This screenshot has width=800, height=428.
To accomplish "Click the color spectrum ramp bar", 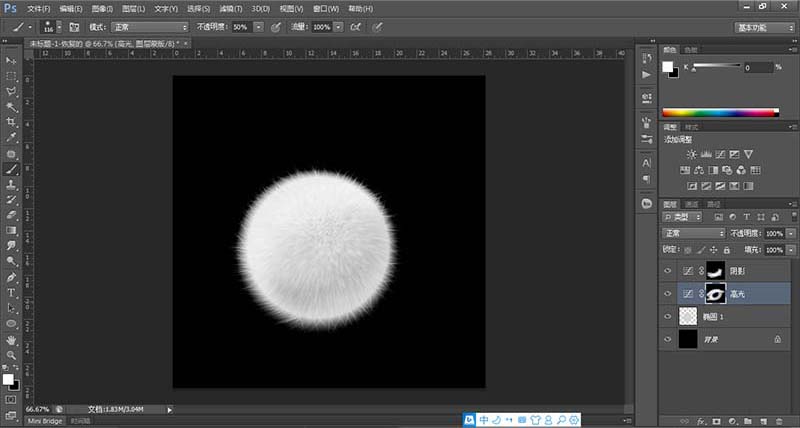I will click(719, 113).
